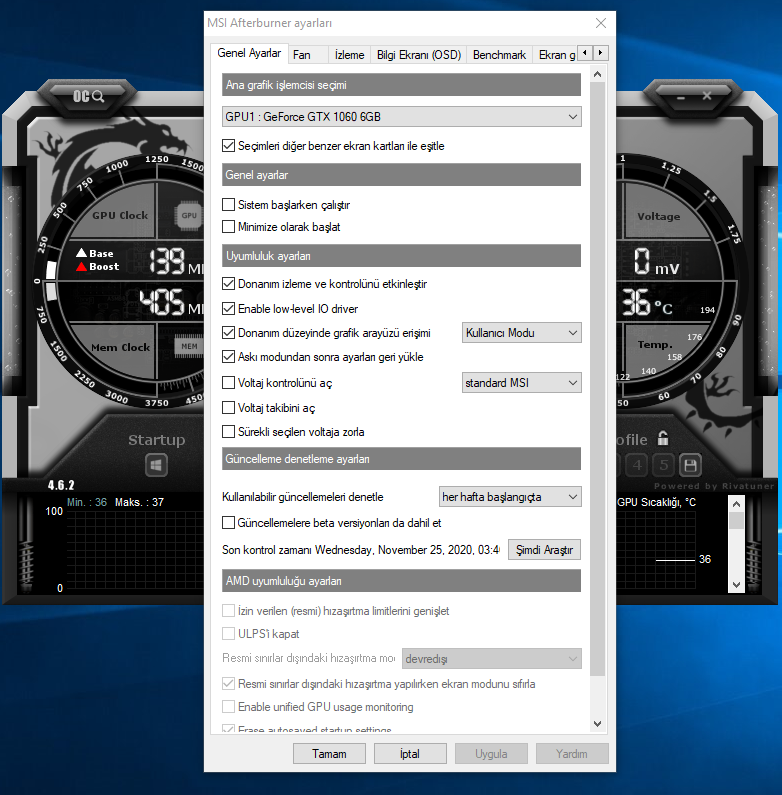Toggle the profile lock icon
Screen dimensions: 782x795
pyautogui.click(x=662, y=438)
